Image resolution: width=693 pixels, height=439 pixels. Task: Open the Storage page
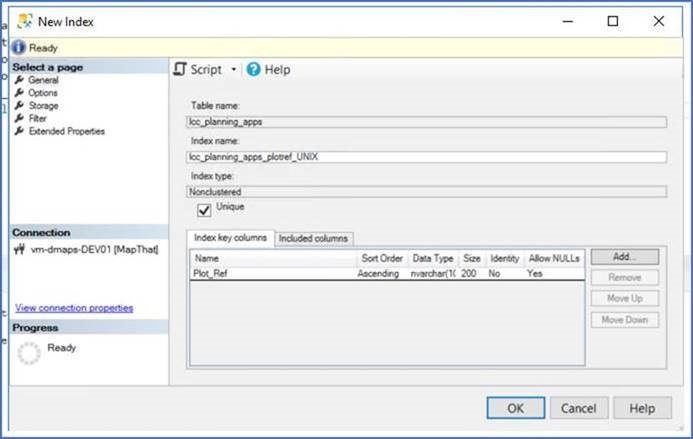[43, 106]
